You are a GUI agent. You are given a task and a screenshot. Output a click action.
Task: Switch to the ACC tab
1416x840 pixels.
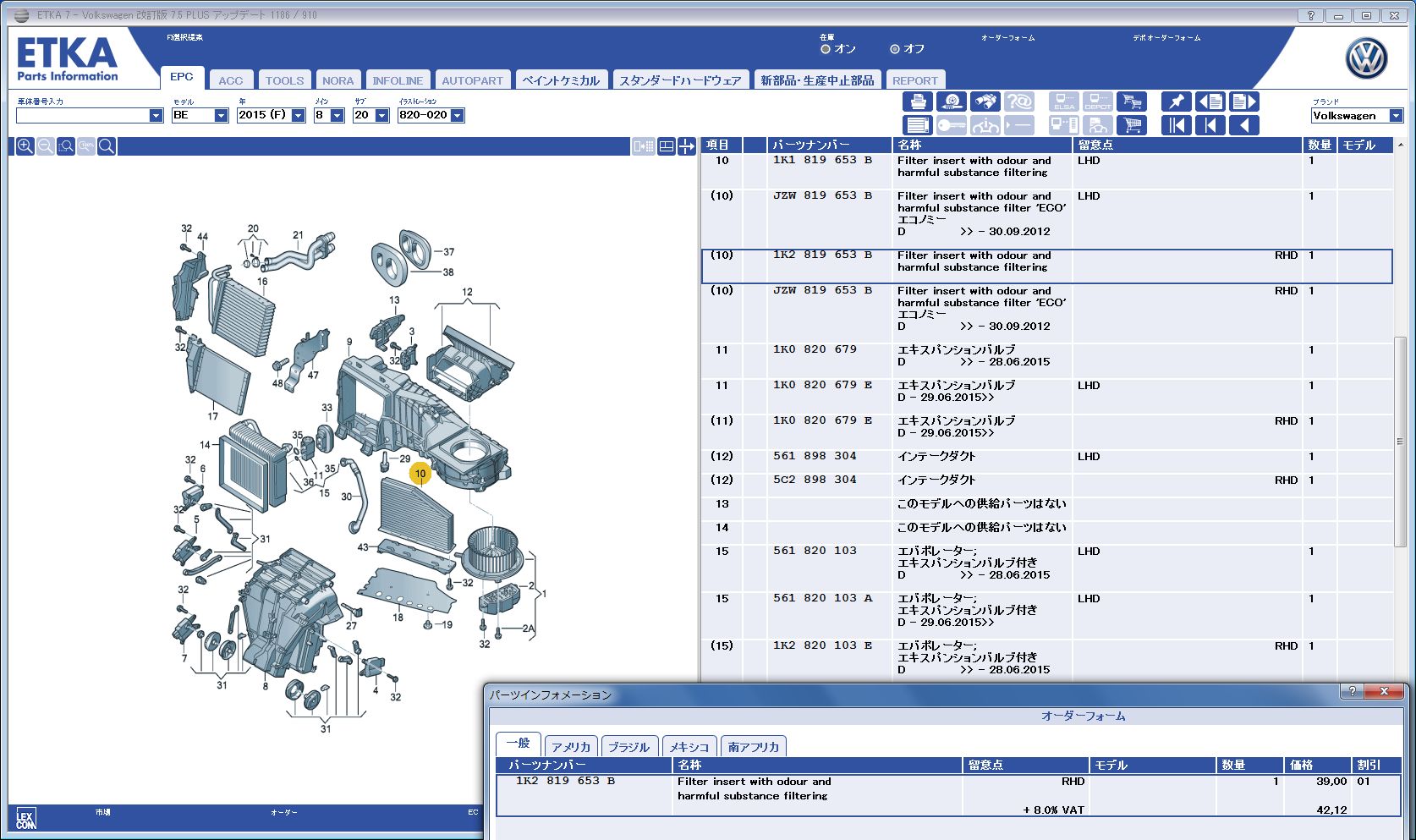point(230,80)
